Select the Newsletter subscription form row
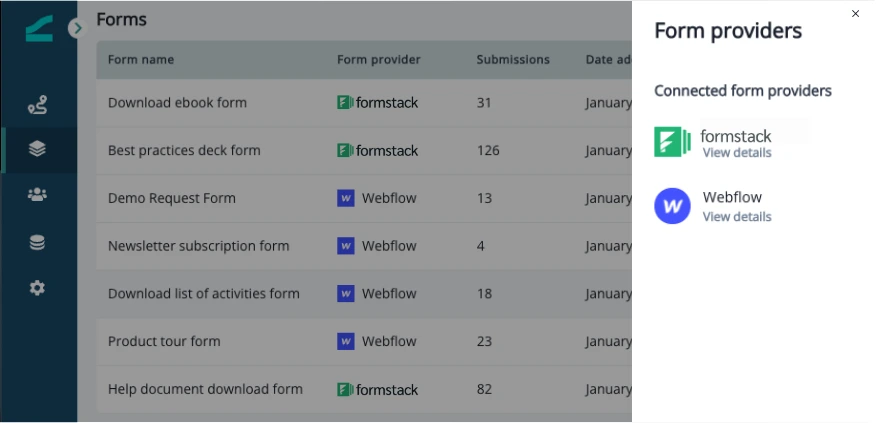877x423 pixels. click(x=364, y=246)
